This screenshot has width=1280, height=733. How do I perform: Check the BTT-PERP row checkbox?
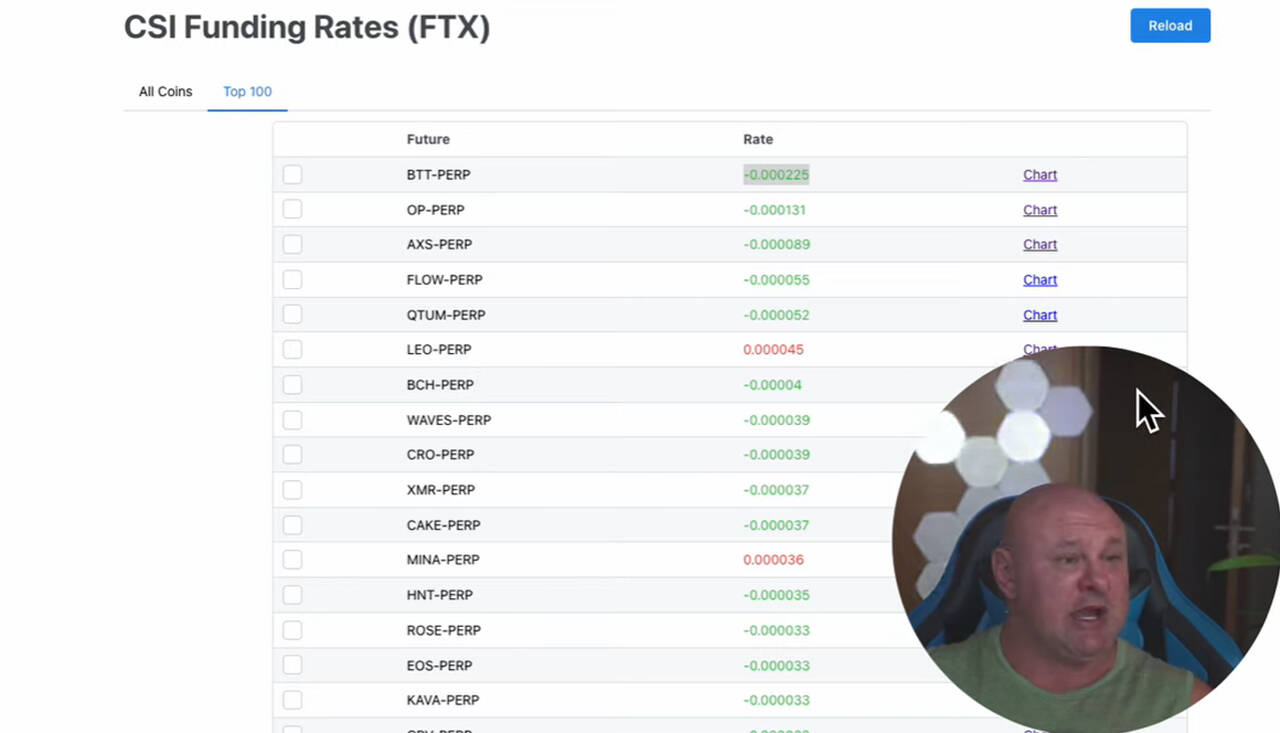292,175
